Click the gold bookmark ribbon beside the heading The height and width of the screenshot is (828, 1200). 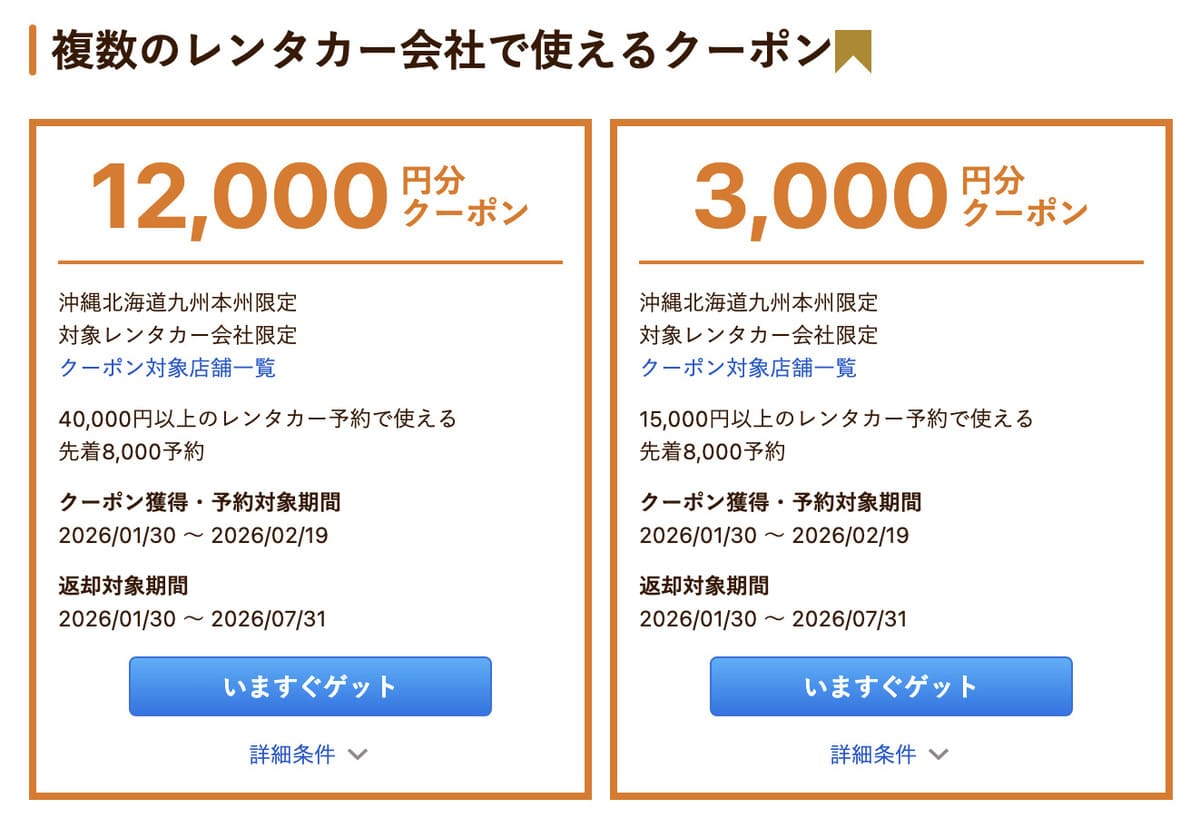[853, 48]
